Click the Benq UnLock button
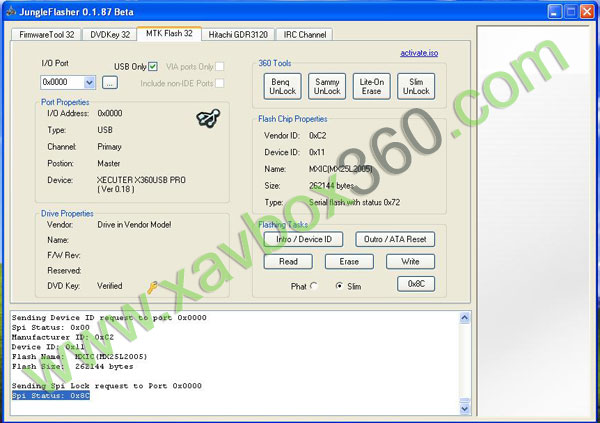The height and width of the screenshot is (423, 600). 283,87
